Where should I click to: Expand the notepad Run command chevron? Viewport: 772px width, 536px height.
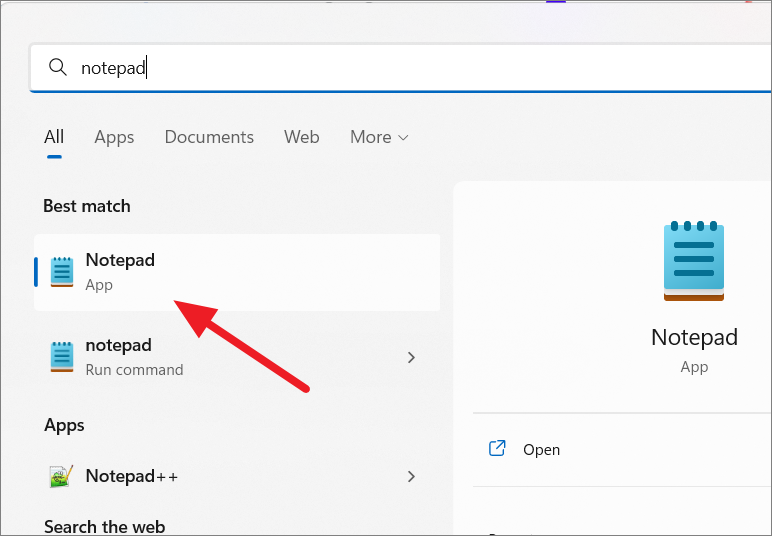412,357
